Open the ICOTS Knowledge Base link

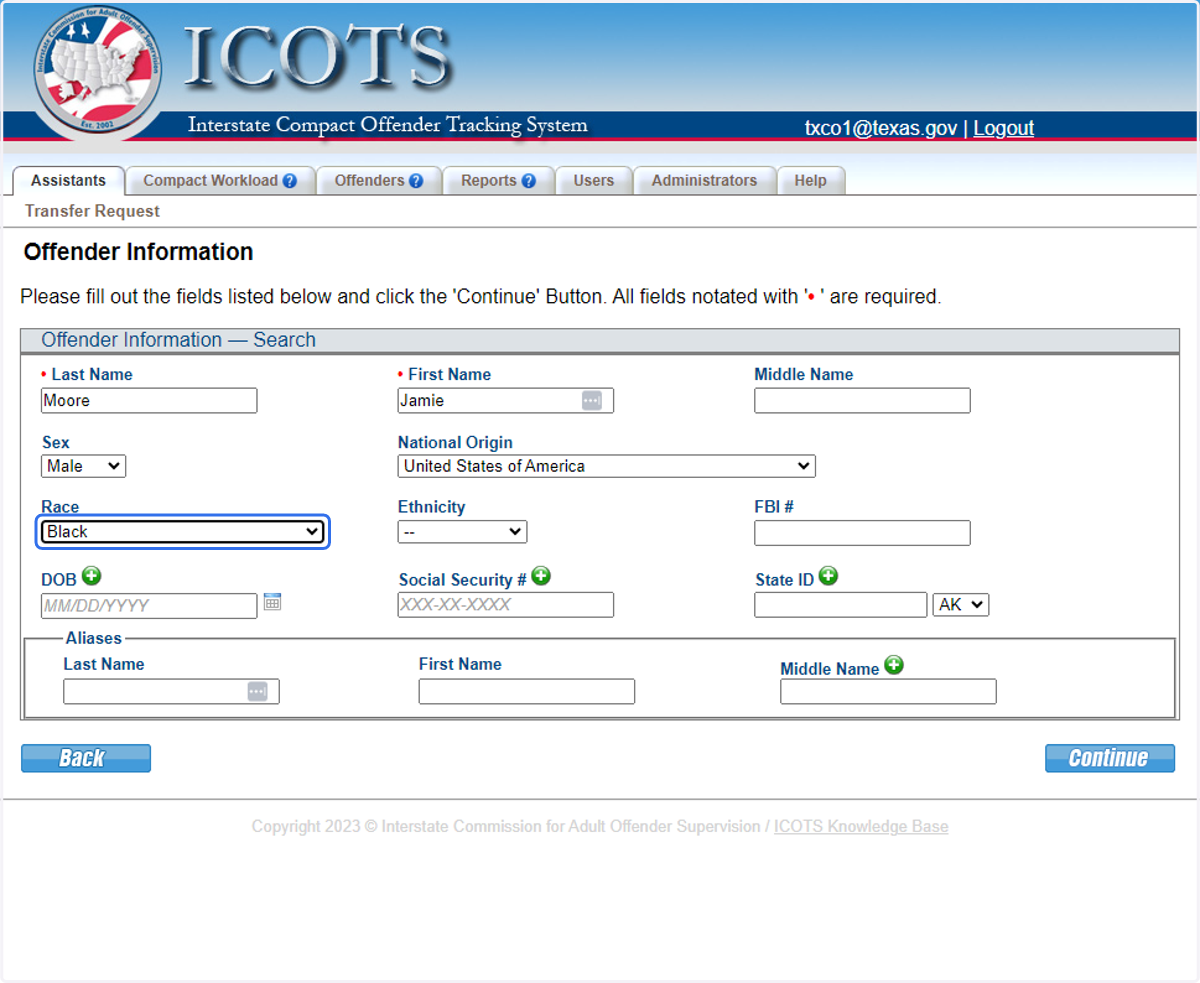(x=861, y=827)
